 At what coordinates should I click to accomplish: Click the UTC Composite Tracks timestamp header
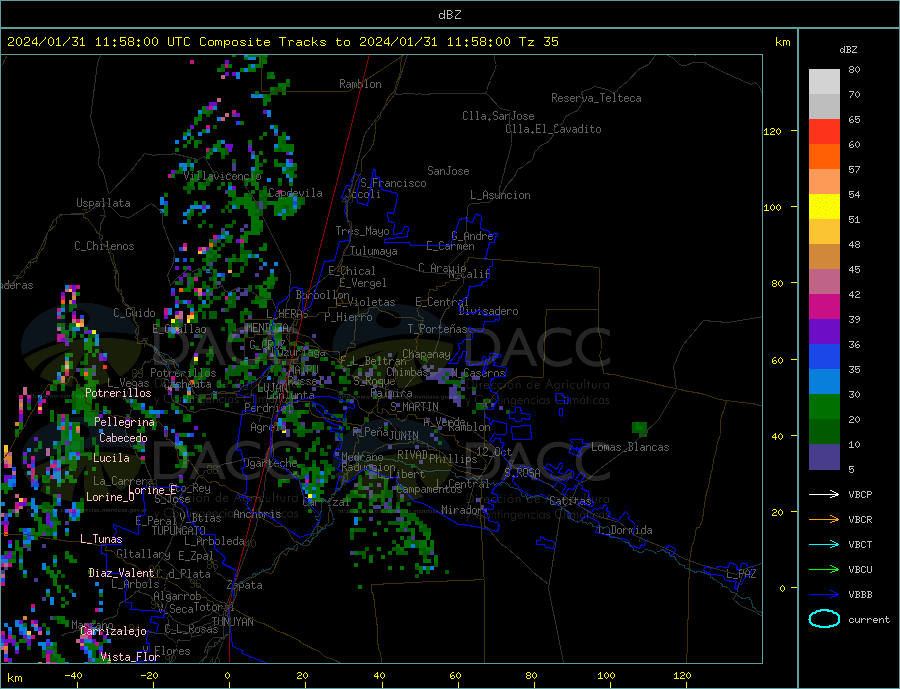click(282, 42)
